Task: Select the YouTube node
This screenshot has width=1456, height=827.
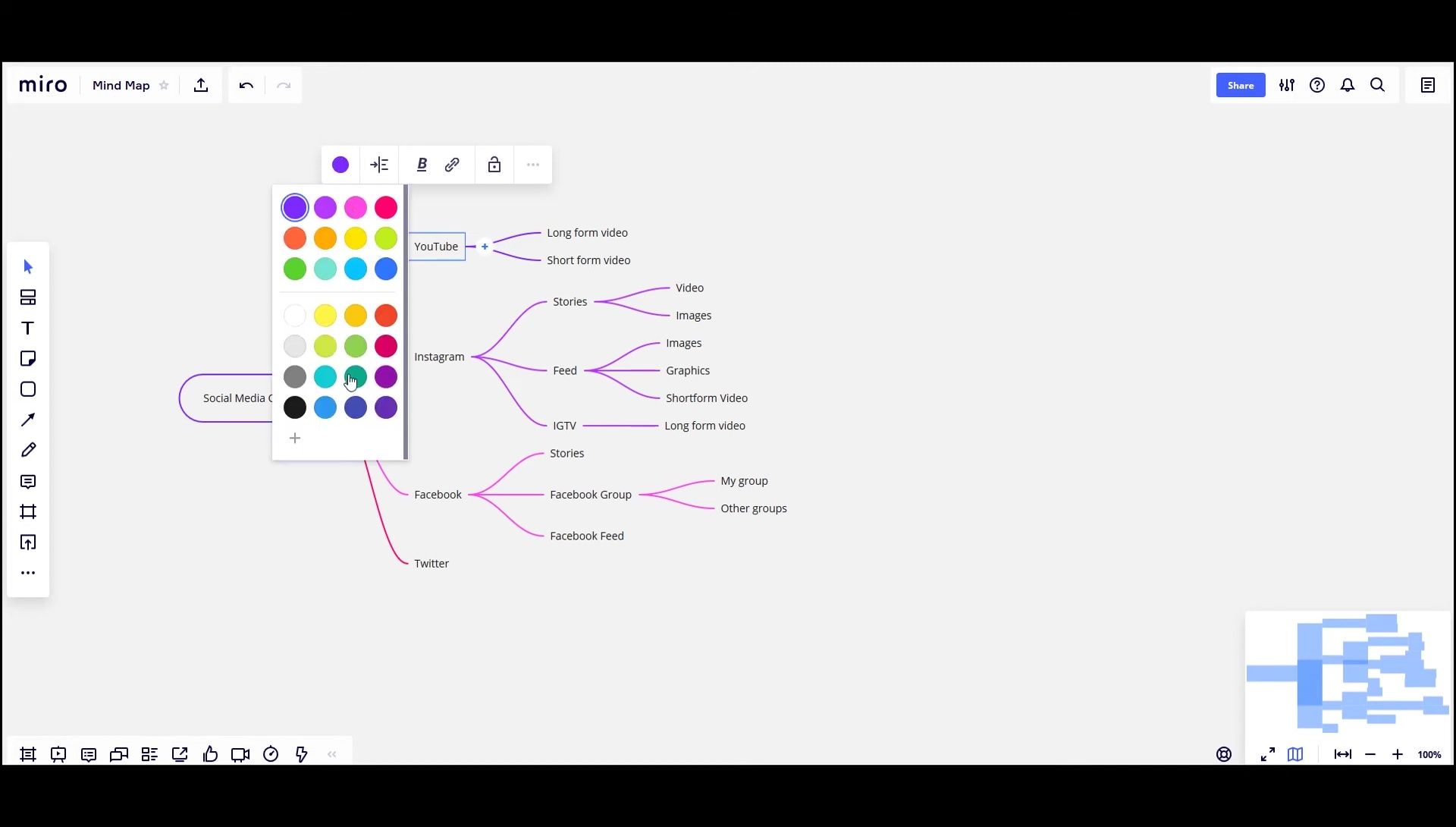Action: [x=436, y=247]
